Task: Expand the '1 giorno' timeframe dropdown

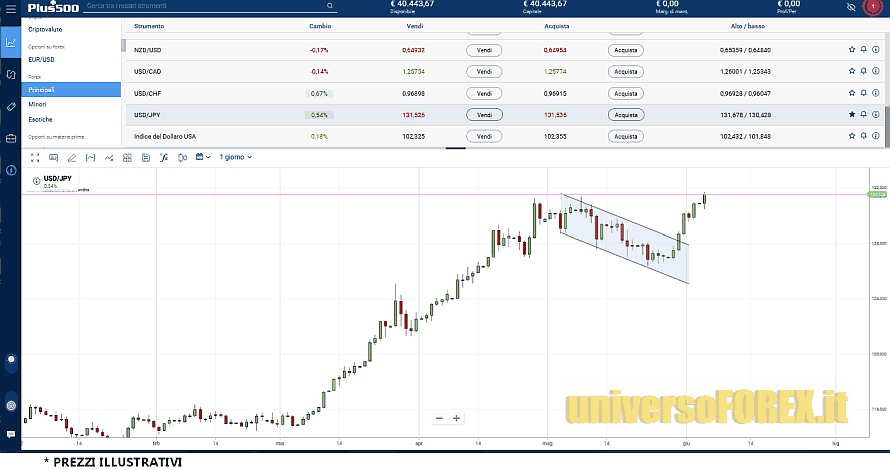Action: pyautogui.click(x=236, y=157)
